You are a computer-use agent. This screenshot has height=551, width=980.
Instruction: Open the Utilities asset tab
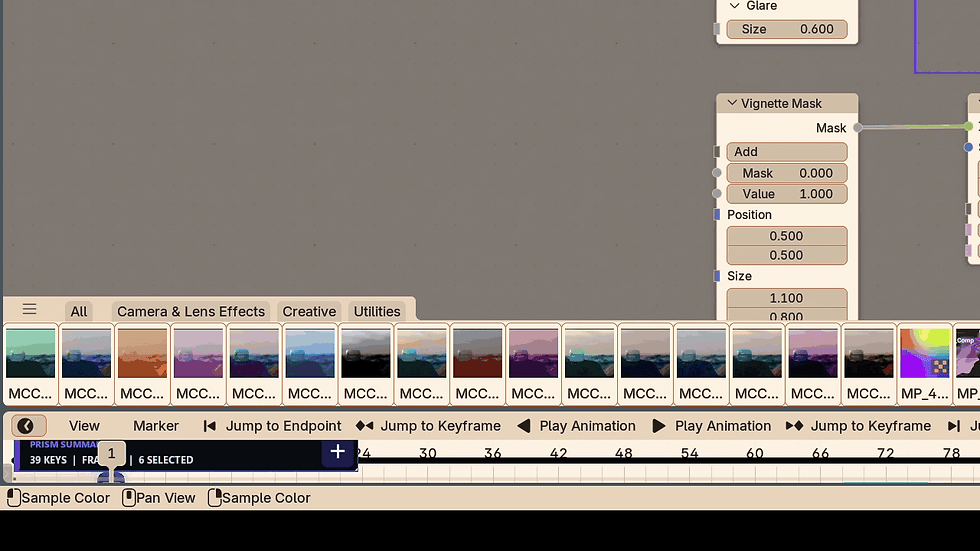(x=377, y=311)
